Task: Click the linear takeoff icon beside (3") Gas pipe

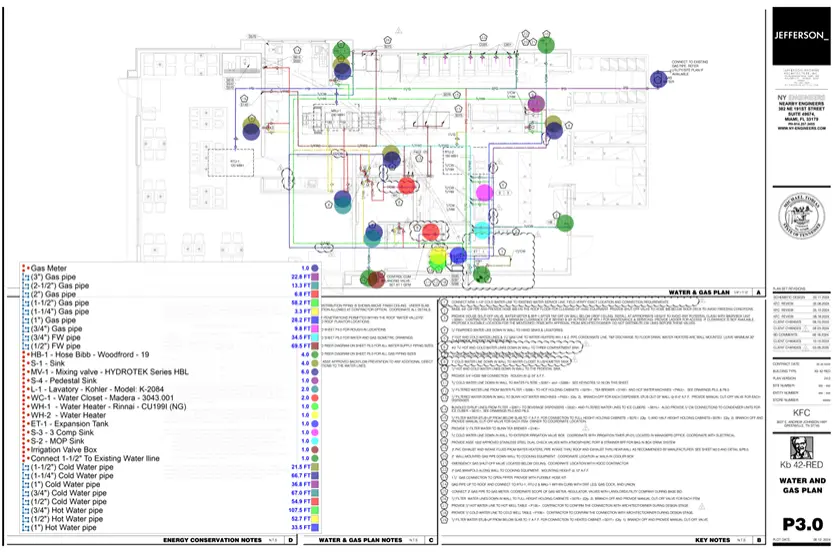Action: pos(25,277)
